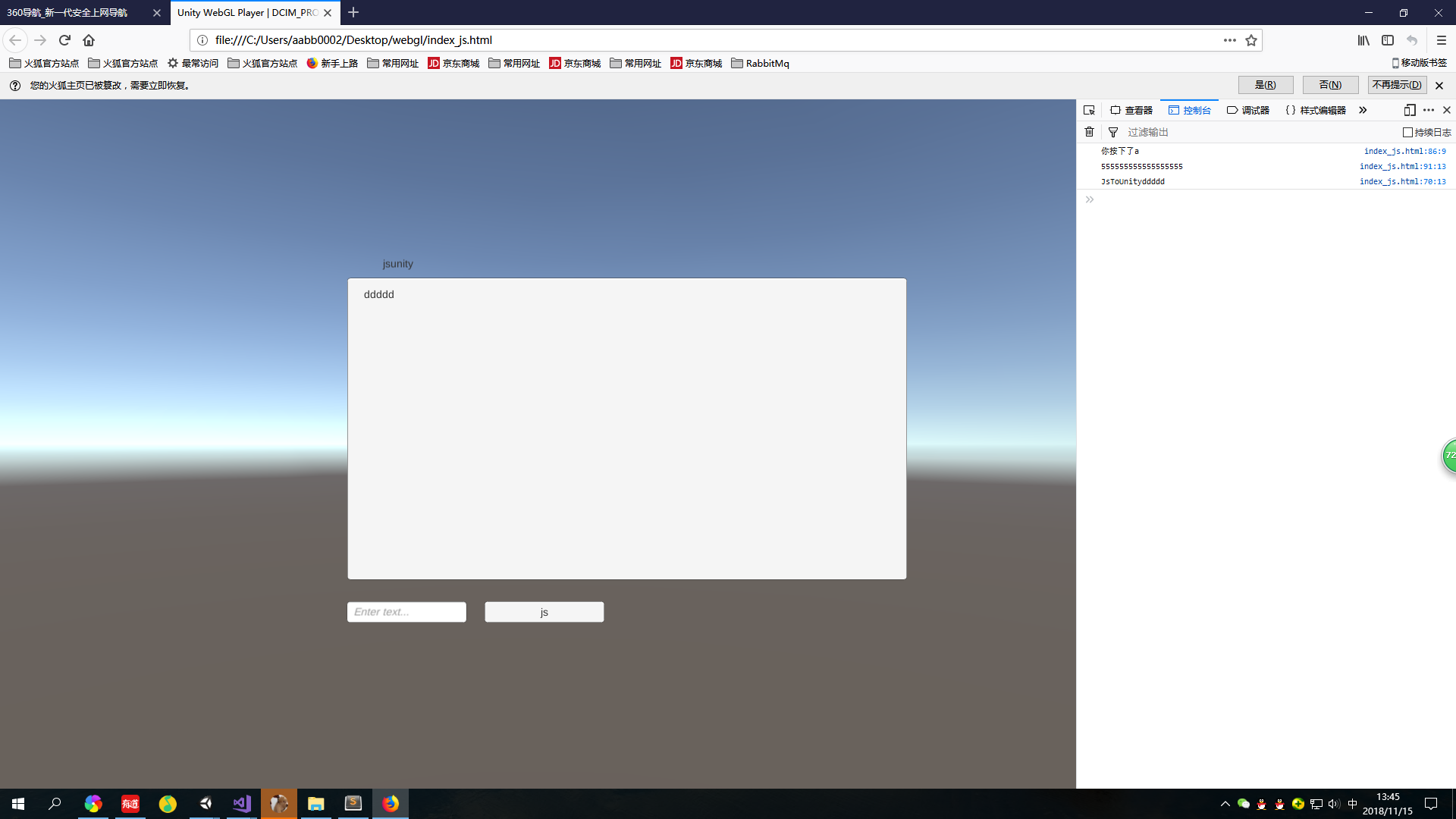Click the 调试器 (Debugger) tab icon
Screen dimensions: 1456x819
click(x=1233, y=110)
